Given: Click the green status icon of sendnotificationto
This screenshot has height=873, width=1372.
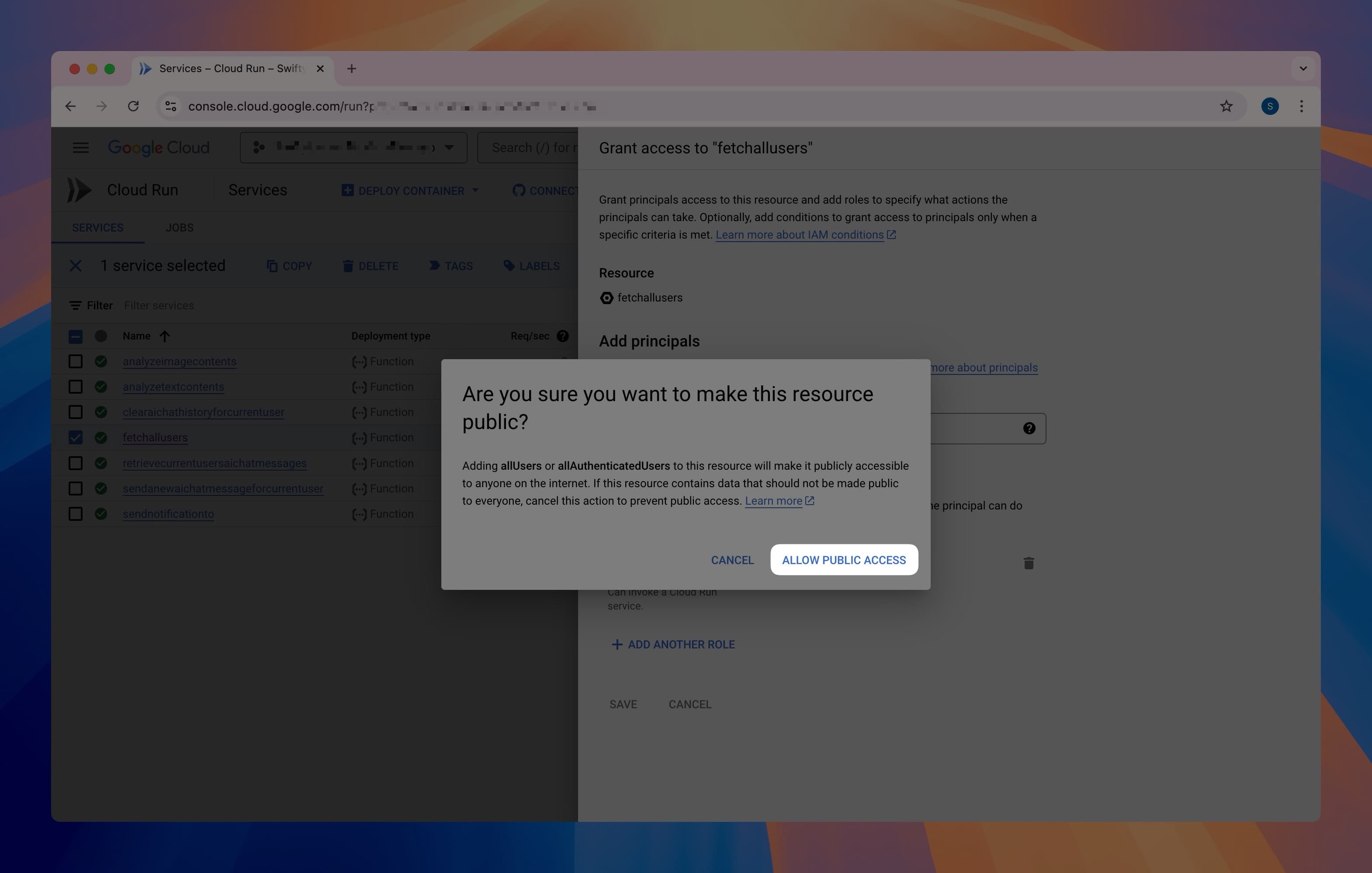Looking at the screenshot, I should [x=101, y=514].
